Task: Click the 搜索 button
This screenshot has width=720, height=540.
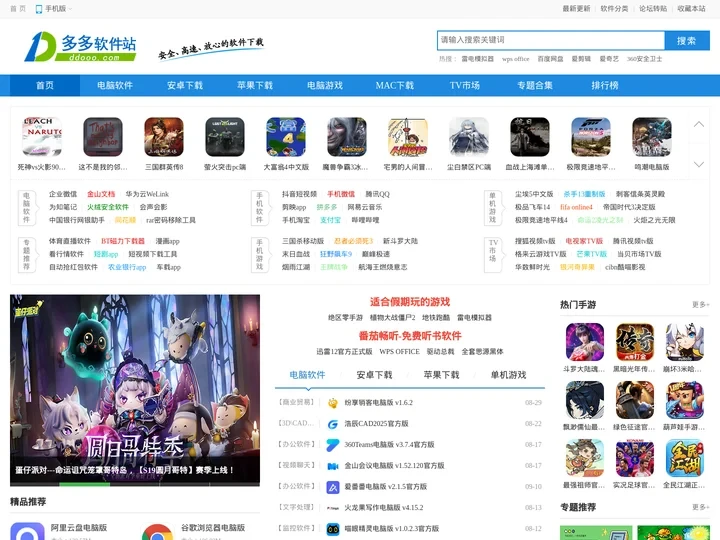Action: (x=687, y=41)
